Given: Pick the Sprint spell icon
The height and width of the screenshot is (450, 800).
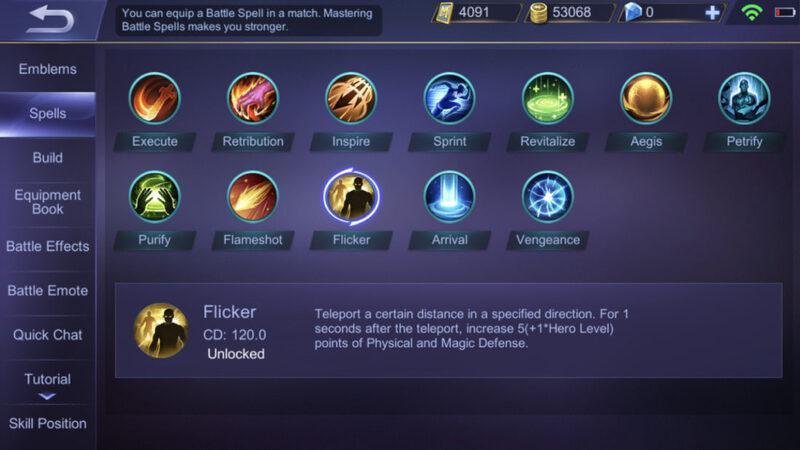Looking at the screenshot, I should coord(449,98).
